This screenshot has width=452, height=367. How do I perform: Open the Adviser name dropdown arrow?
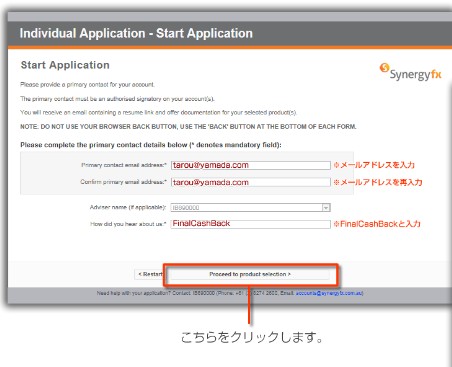tap(326, 208)
